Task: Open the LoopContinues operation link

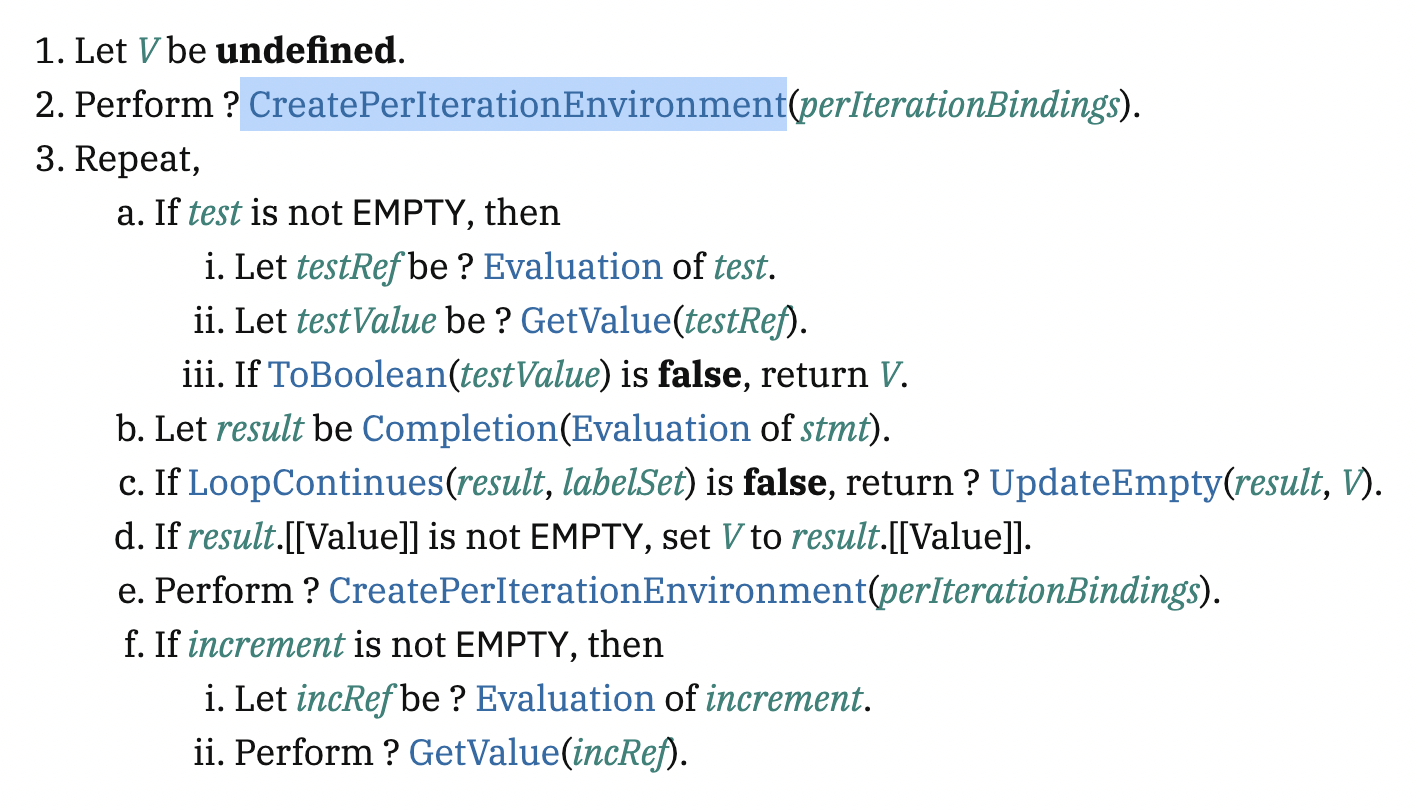Action: 315,483
